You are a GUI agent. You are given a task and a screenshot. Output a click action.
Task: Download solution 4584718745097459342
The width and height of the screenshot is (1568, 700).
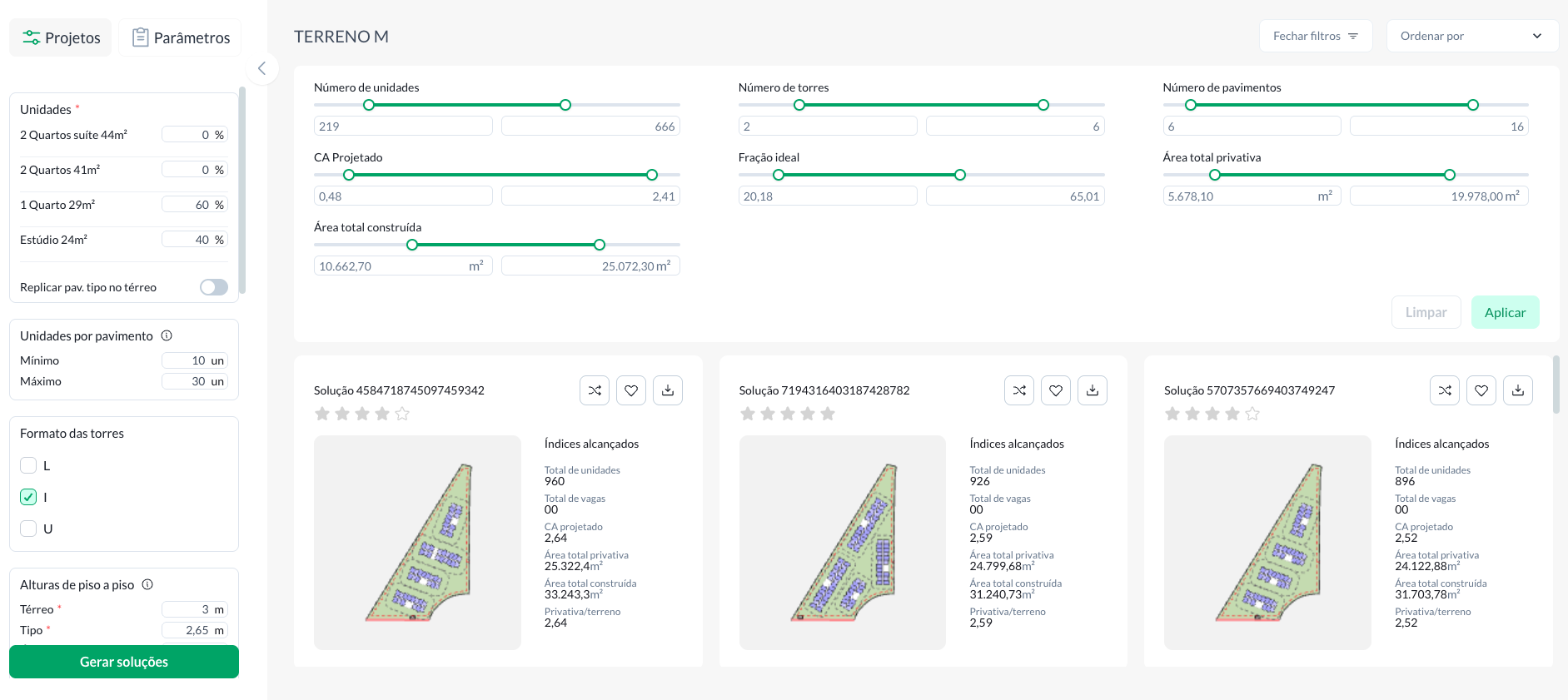668,390
